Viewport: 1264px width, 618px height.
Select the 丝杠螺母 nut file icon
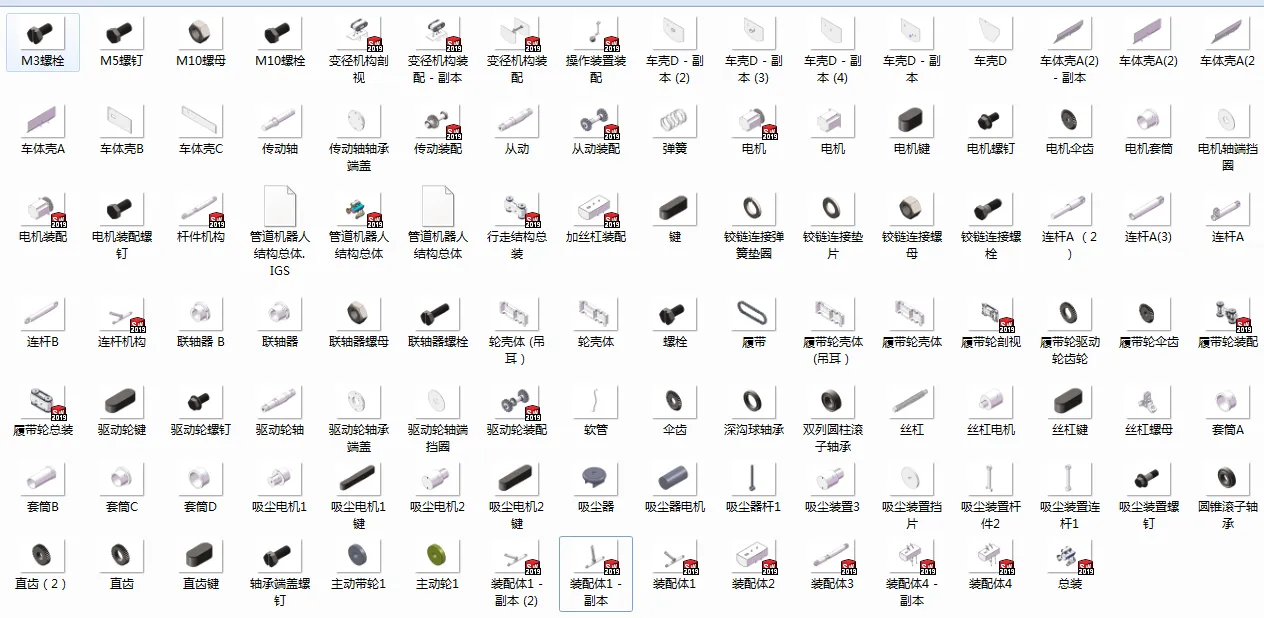pyautogui.click(x=1147, y=402)
